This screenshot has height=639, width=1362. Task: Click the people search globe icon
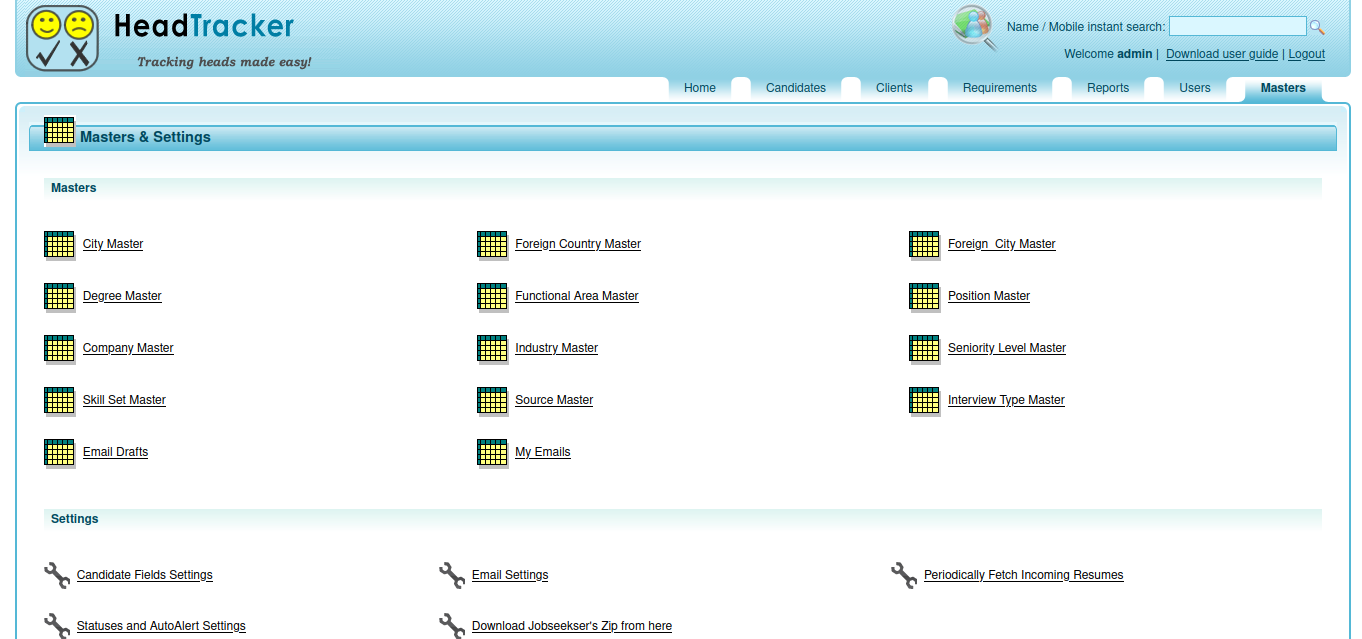975,28
